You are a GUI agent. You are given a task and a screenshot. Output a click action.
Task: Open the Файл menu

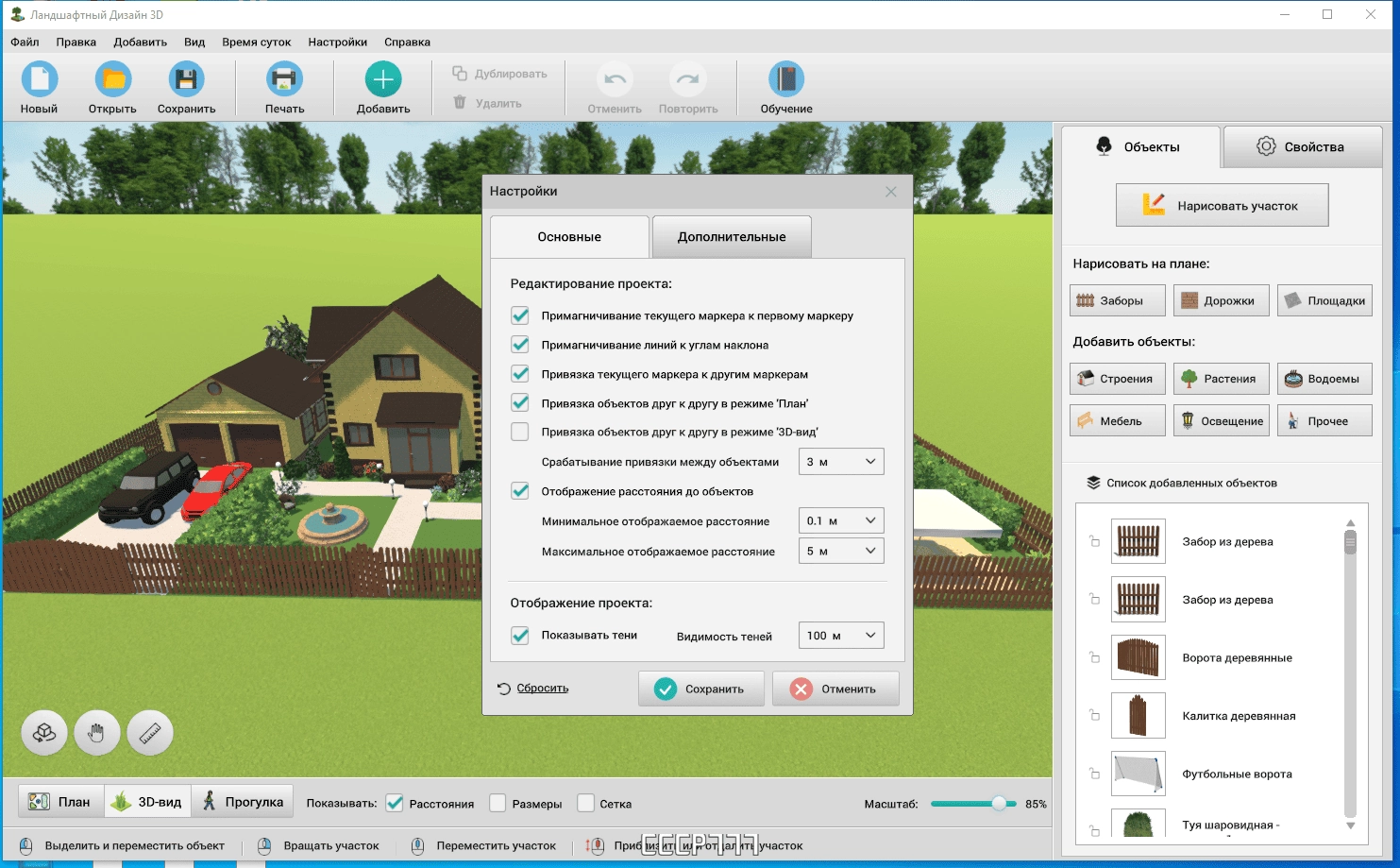coord(25,42)
